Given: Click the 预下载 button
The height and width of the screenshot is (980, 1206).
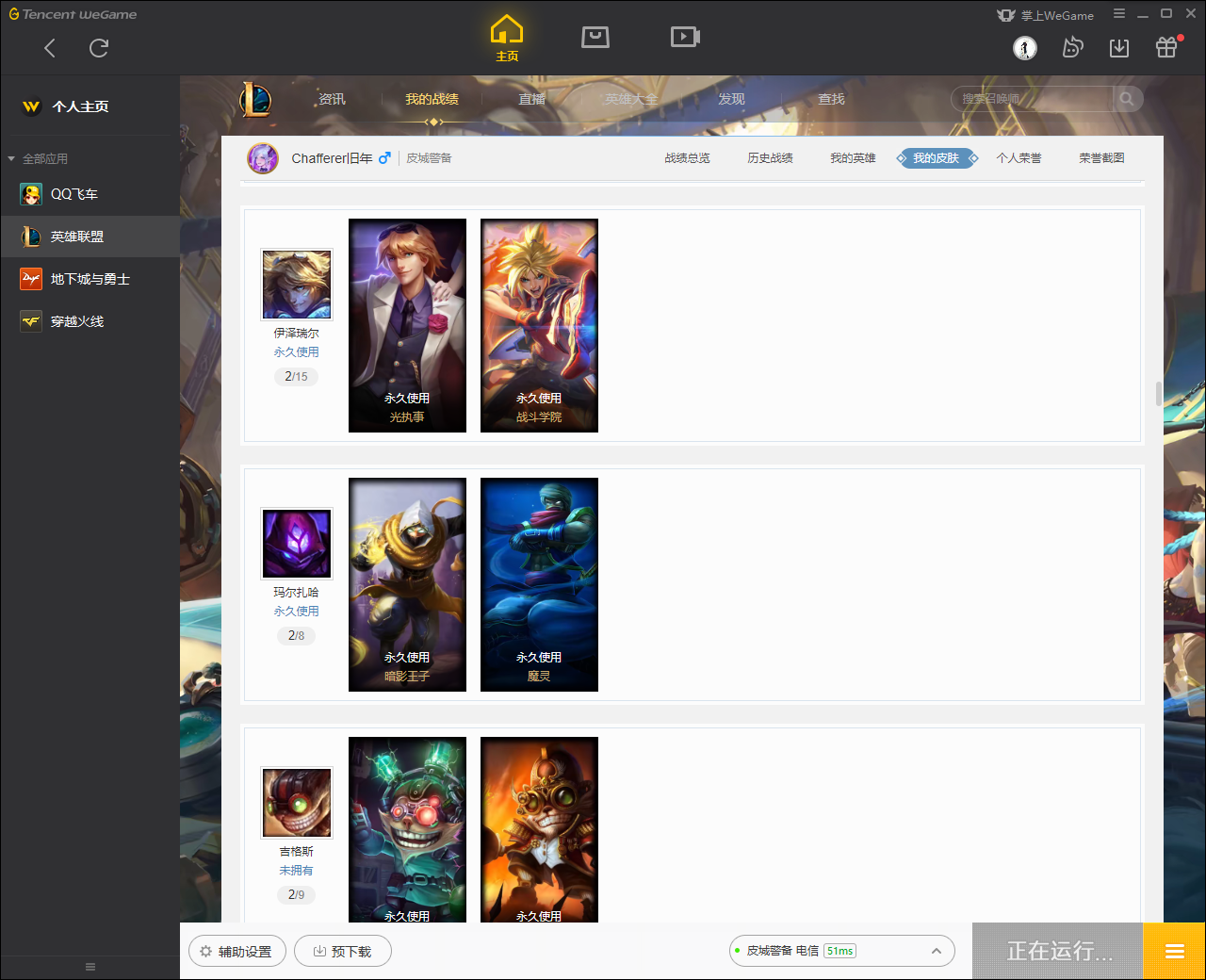Looking at the screenshot, I should (x=343, y=952).
